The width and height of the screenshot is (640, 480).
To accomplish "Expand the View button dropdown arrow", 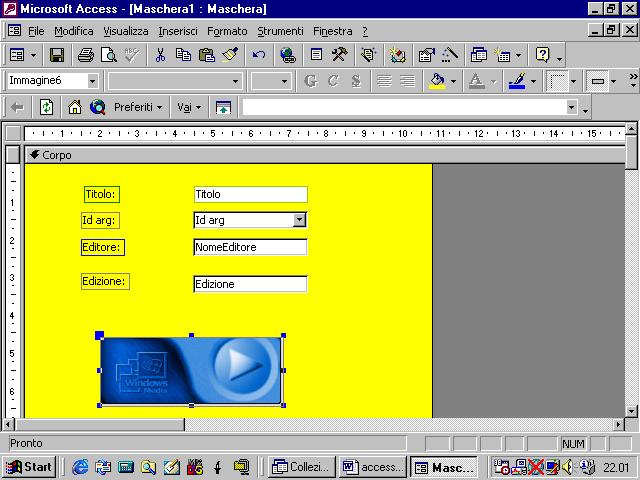I will click(x=33, y=55).
